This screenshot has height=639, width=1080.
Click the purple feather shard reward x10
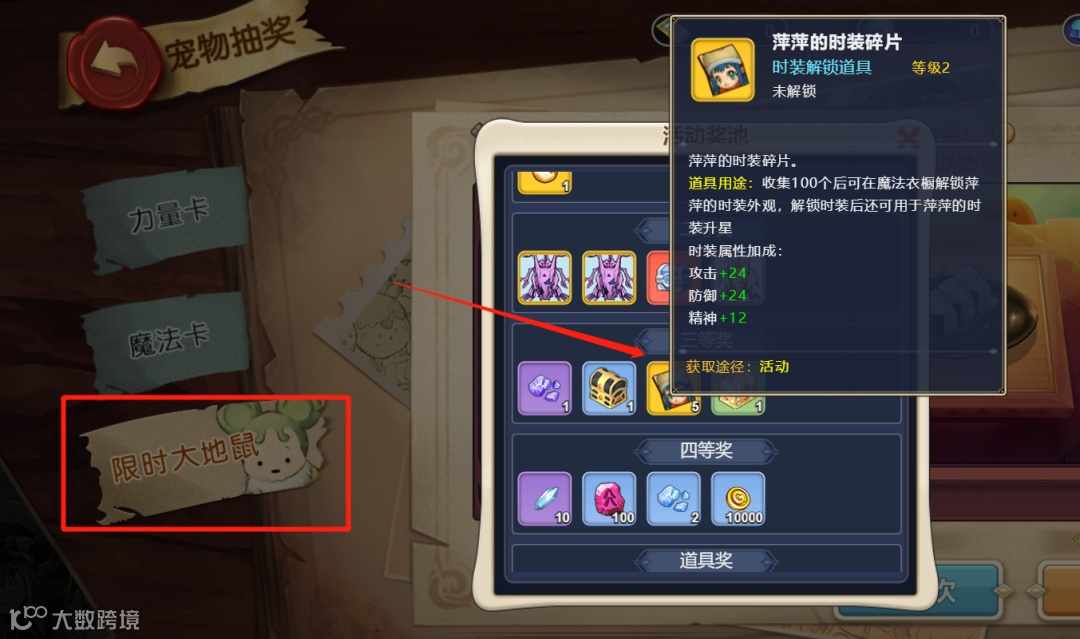(544, 499)
